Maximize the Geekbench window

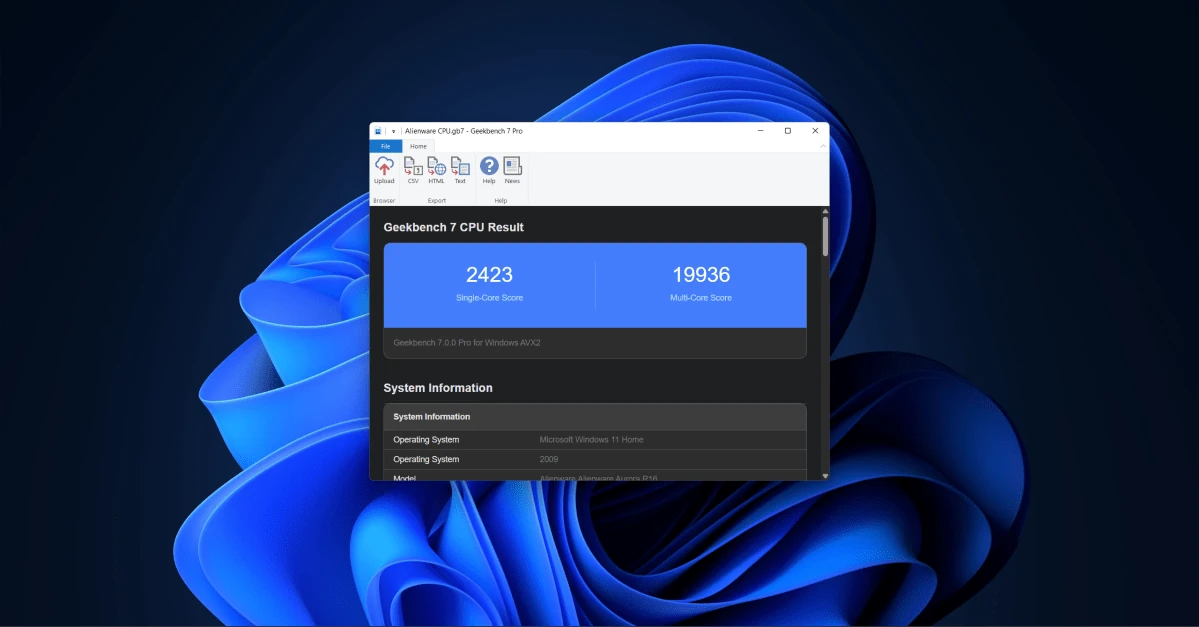tap(788, 131)
